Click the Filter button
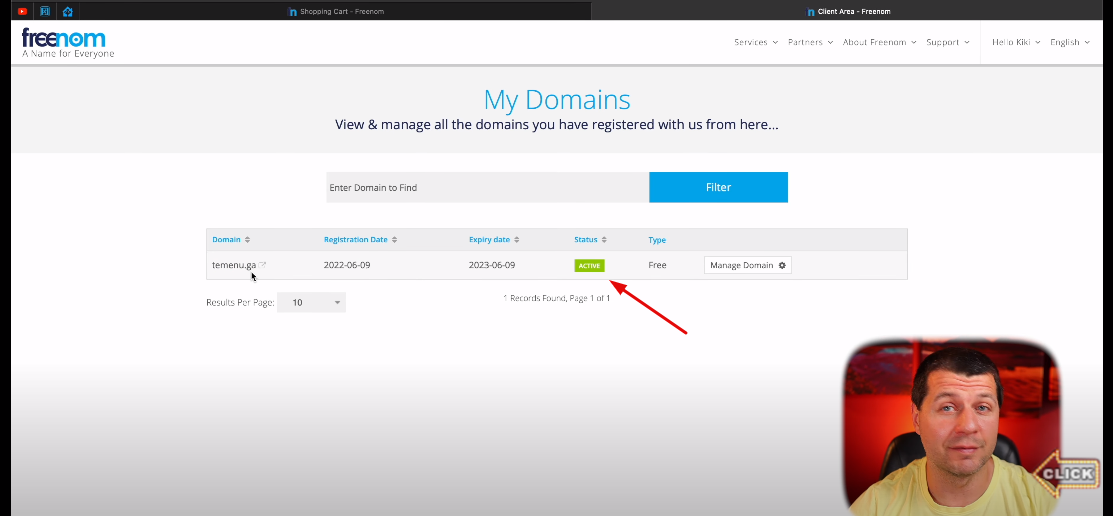This screenshot has width=1113, height=516. (x=718, y=187)
